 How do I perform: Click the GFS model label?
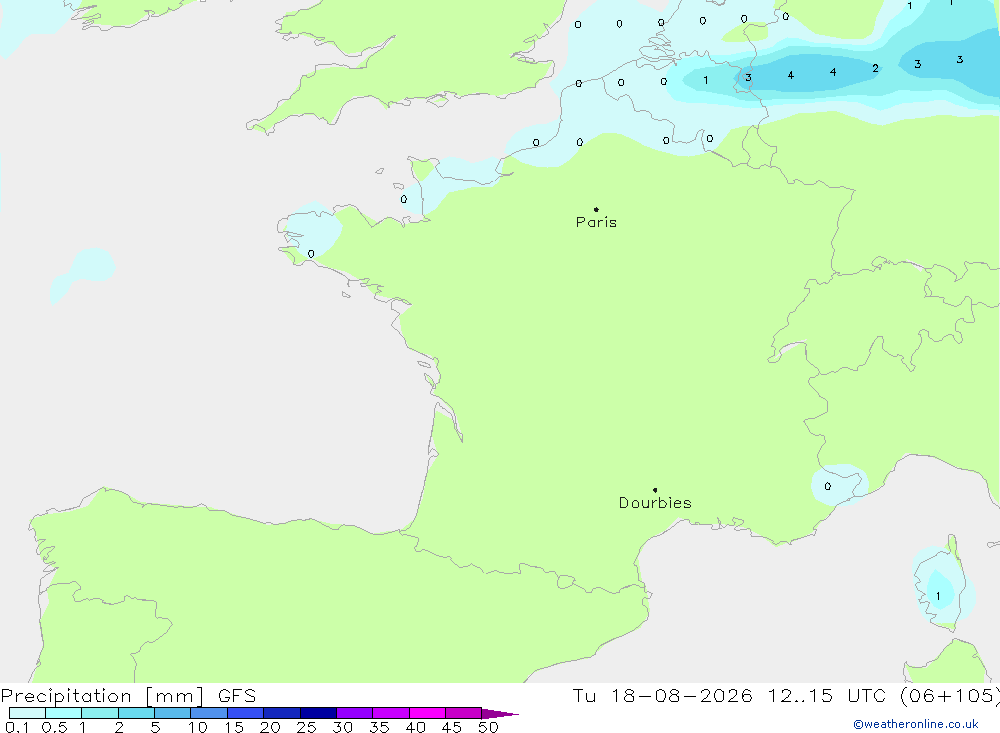click(237, 696)
